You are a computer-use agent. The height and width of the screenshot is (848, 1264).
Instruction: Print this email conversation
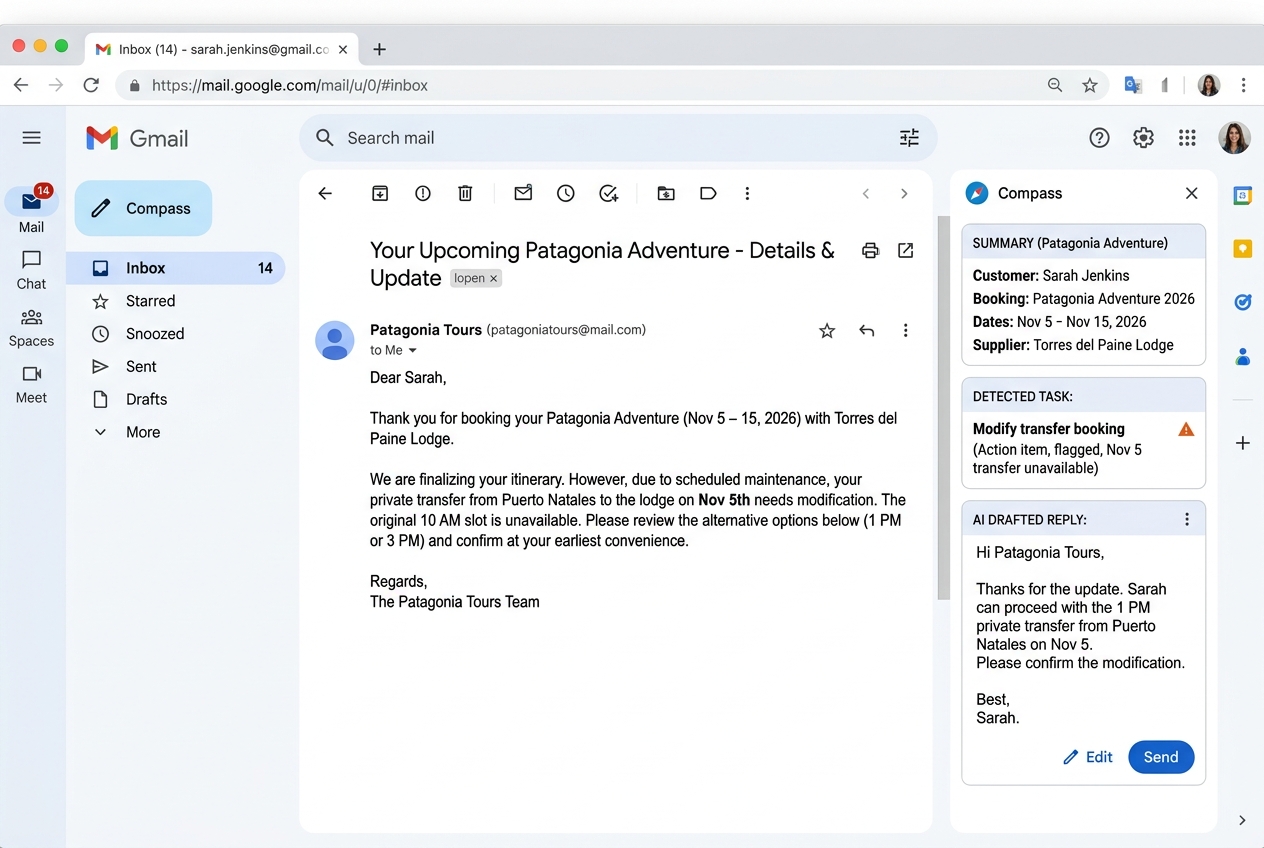[870, 251]
